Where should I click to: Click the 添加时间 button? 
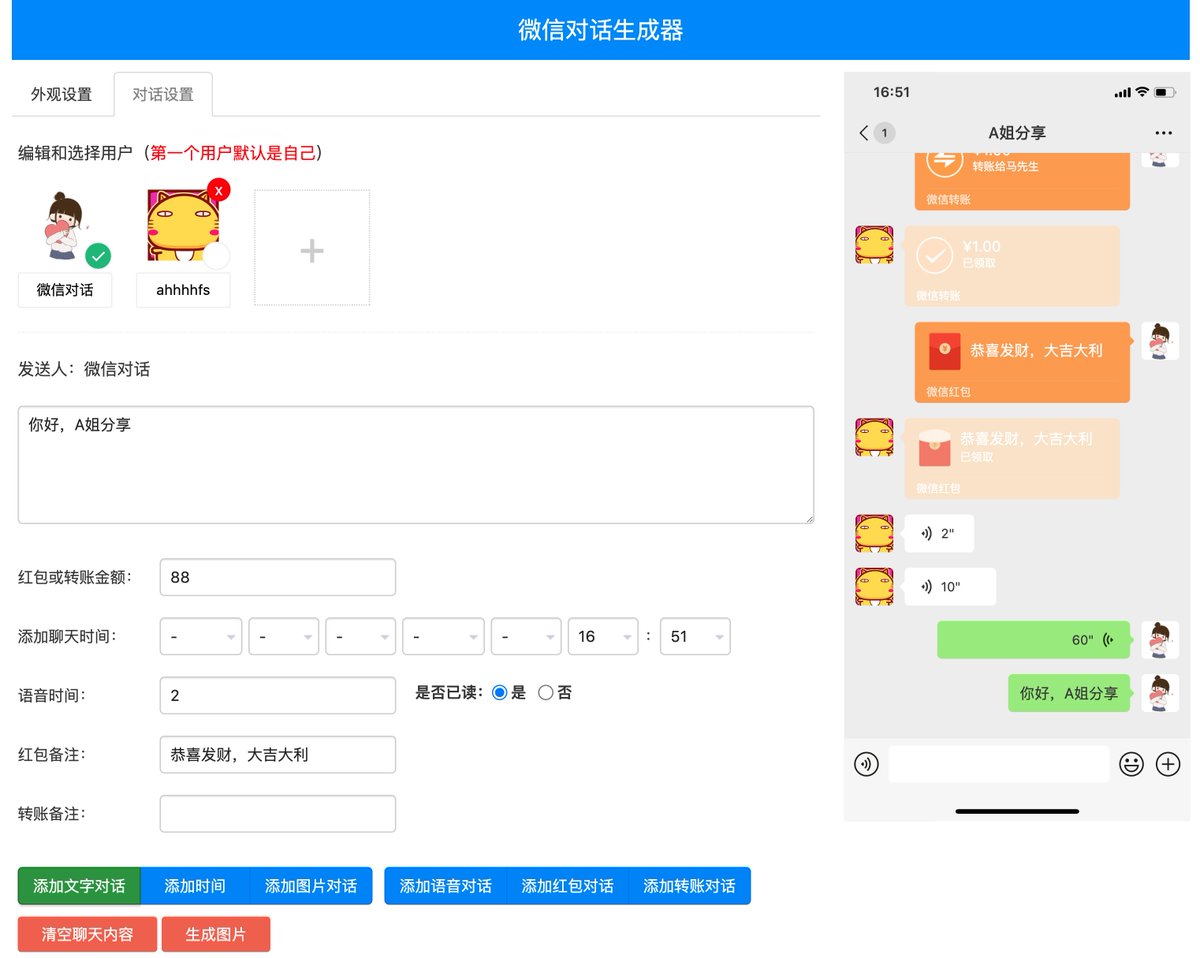click(195, 886)
